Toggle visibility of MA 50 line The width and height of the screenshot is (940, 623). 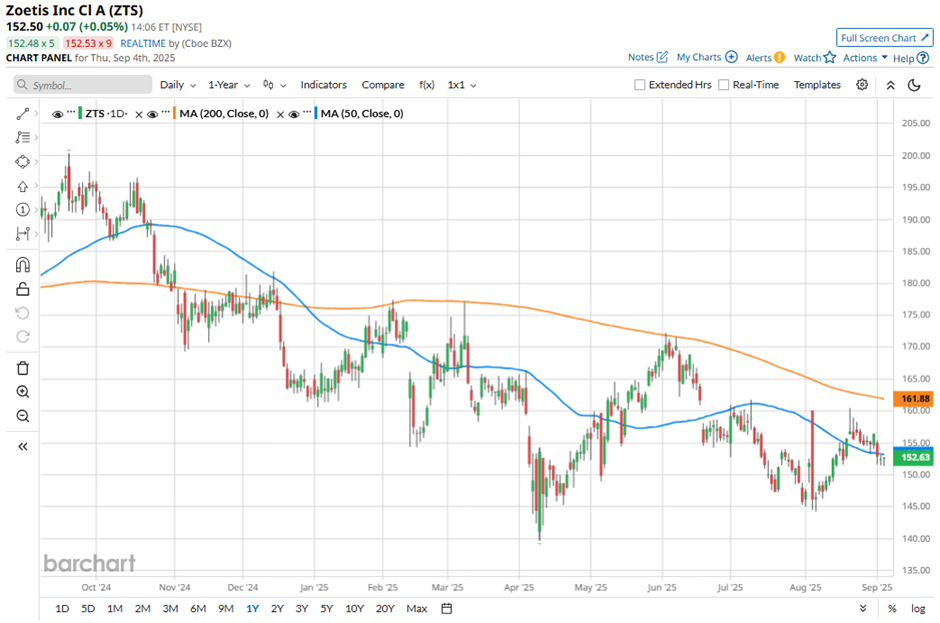pos(294,114)
